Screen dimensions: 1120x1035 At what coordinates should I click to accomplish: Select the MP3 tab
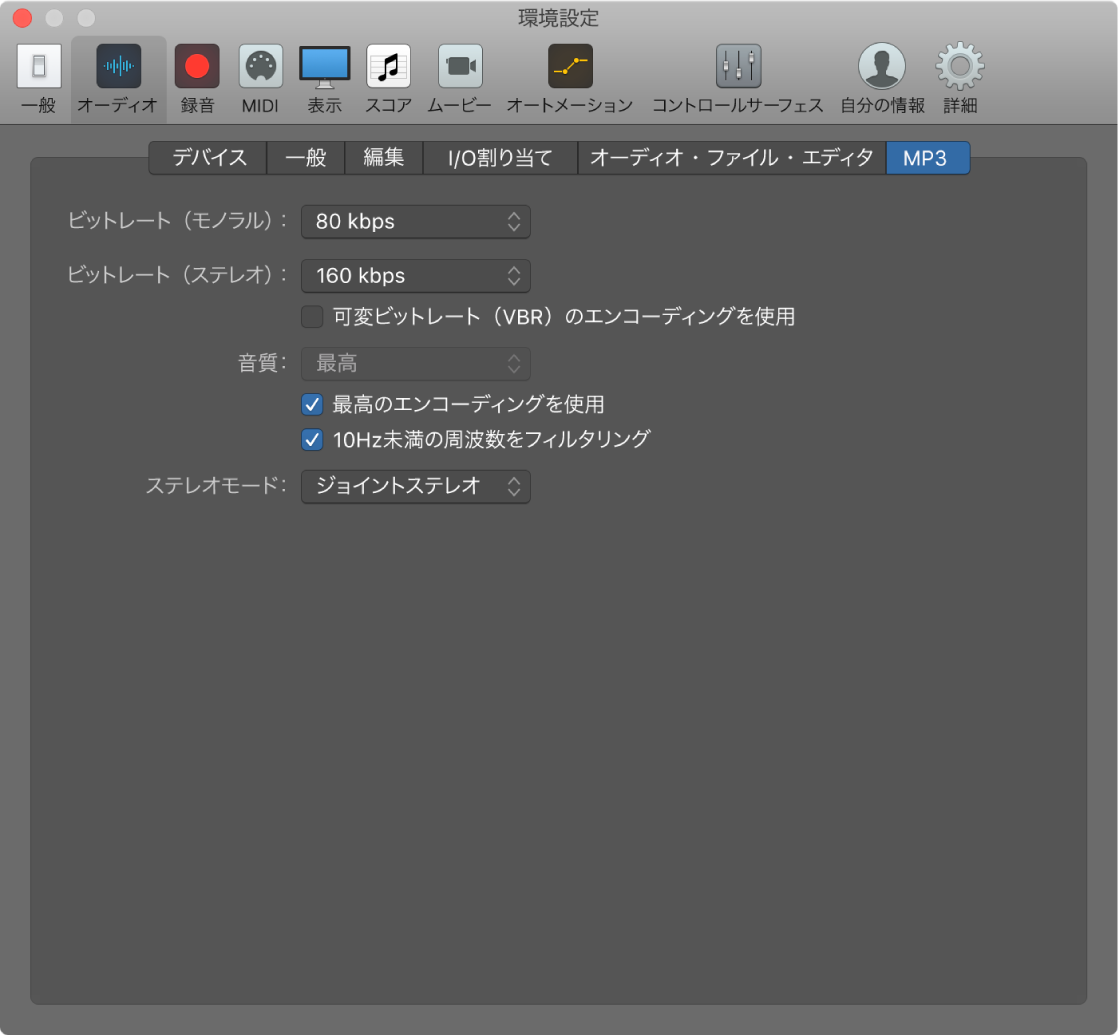[x=927, y=158]
